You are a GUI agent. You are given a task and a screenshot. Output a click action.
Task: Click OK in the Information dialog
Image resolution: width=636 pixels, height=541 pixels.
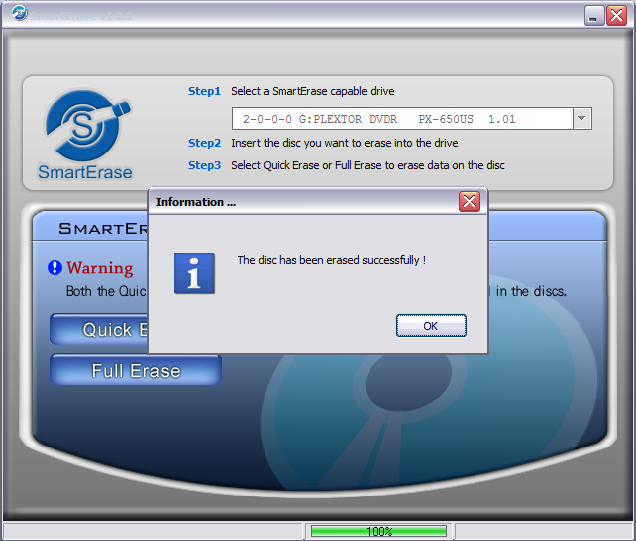tap(431, 326)
